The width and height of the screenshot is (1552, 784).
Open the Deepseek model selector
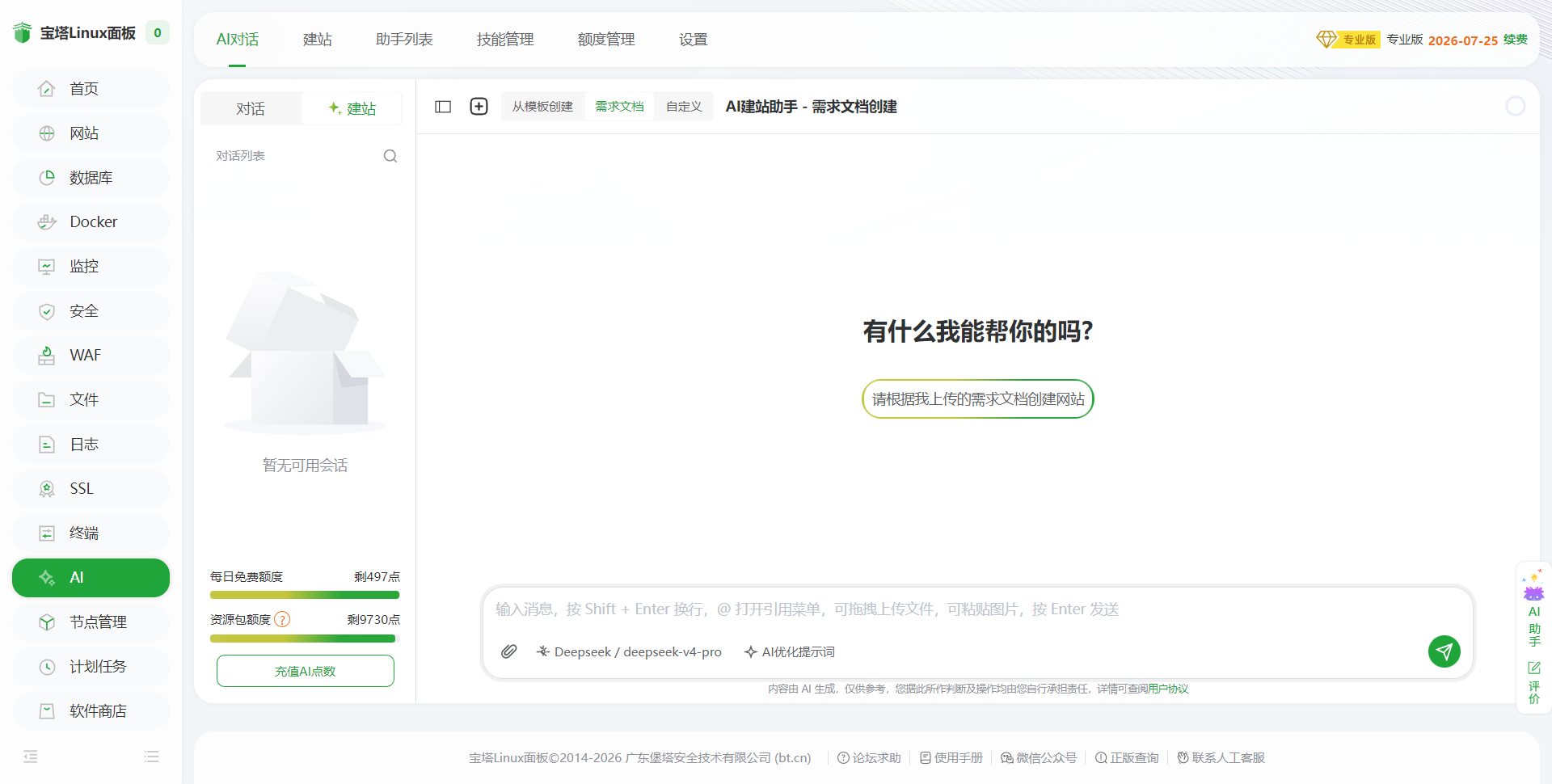coord(629,651)
